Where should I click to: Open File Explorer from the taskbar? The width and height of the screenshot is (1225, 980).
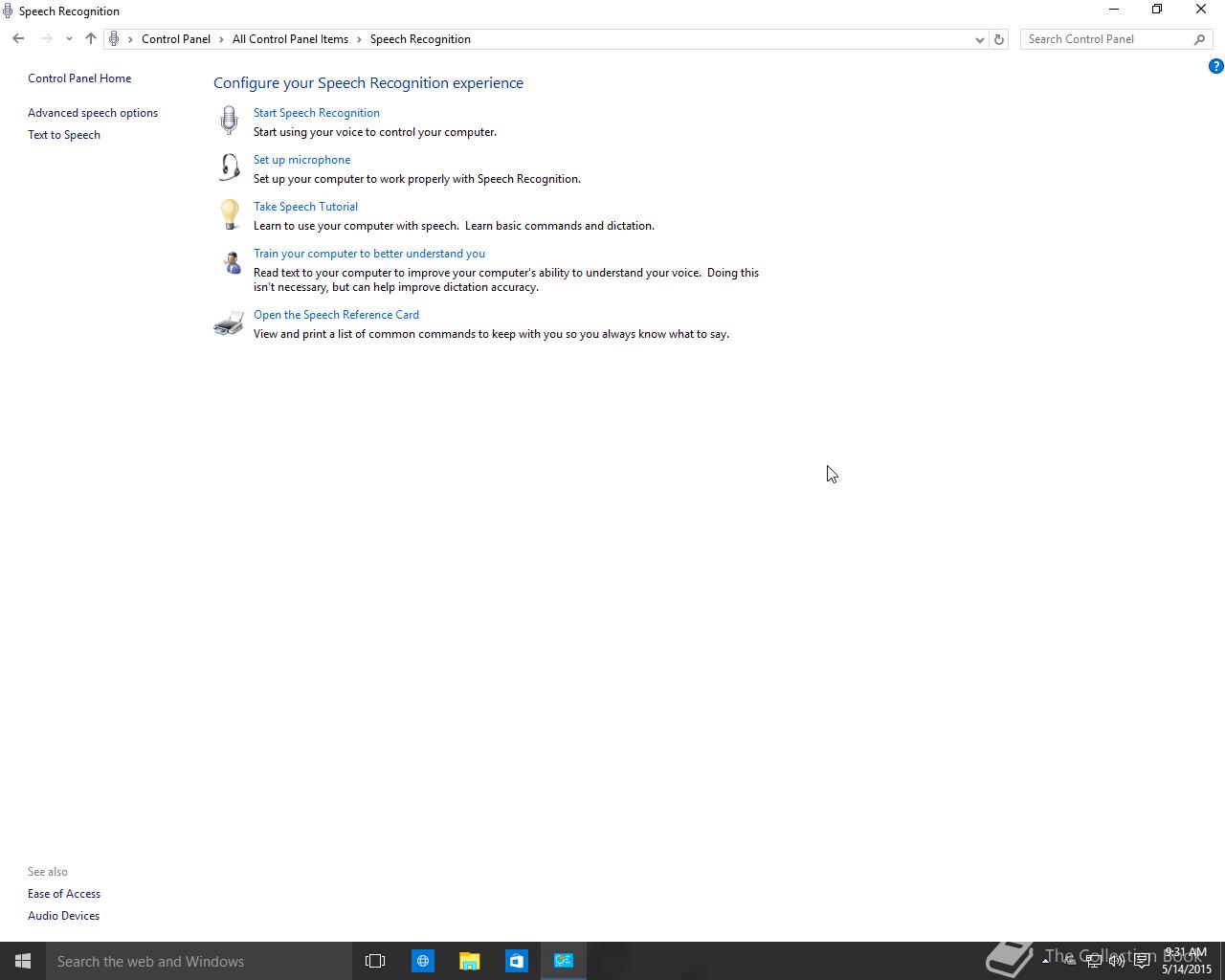pos(470,961)
